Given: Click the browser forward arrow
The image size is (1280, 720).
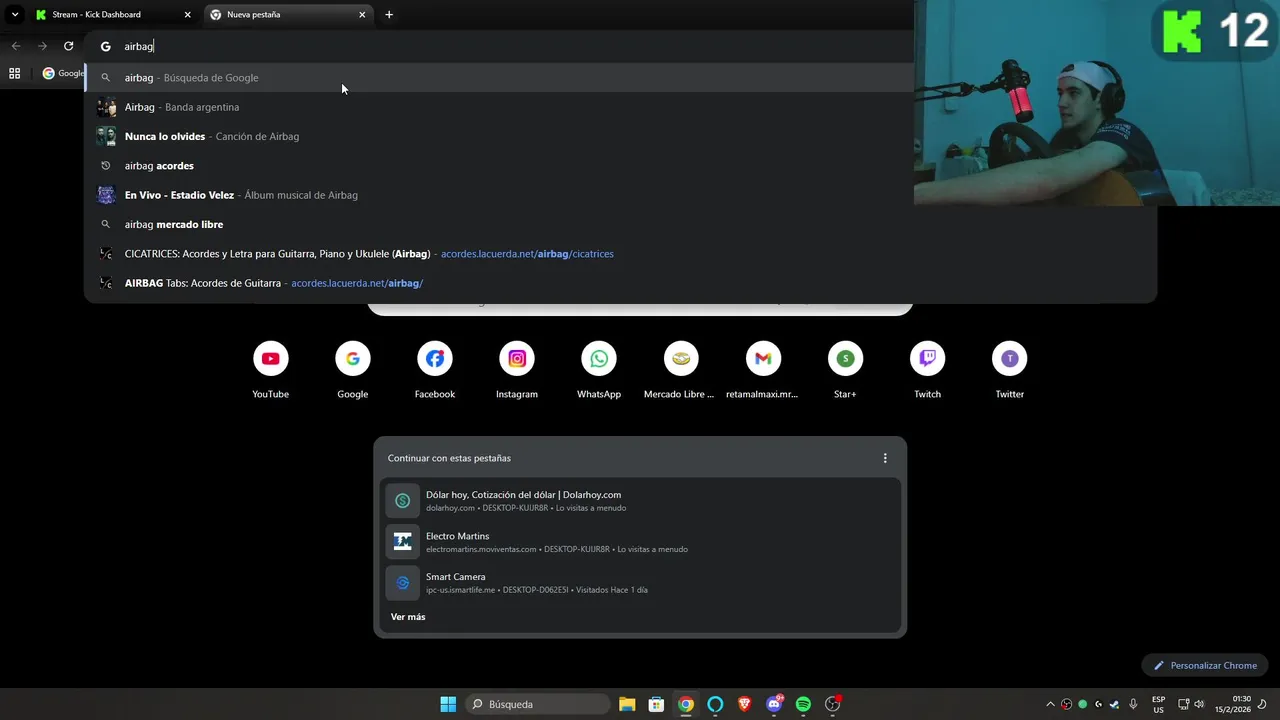Looking at the screenshot, I should click(42, 46).
